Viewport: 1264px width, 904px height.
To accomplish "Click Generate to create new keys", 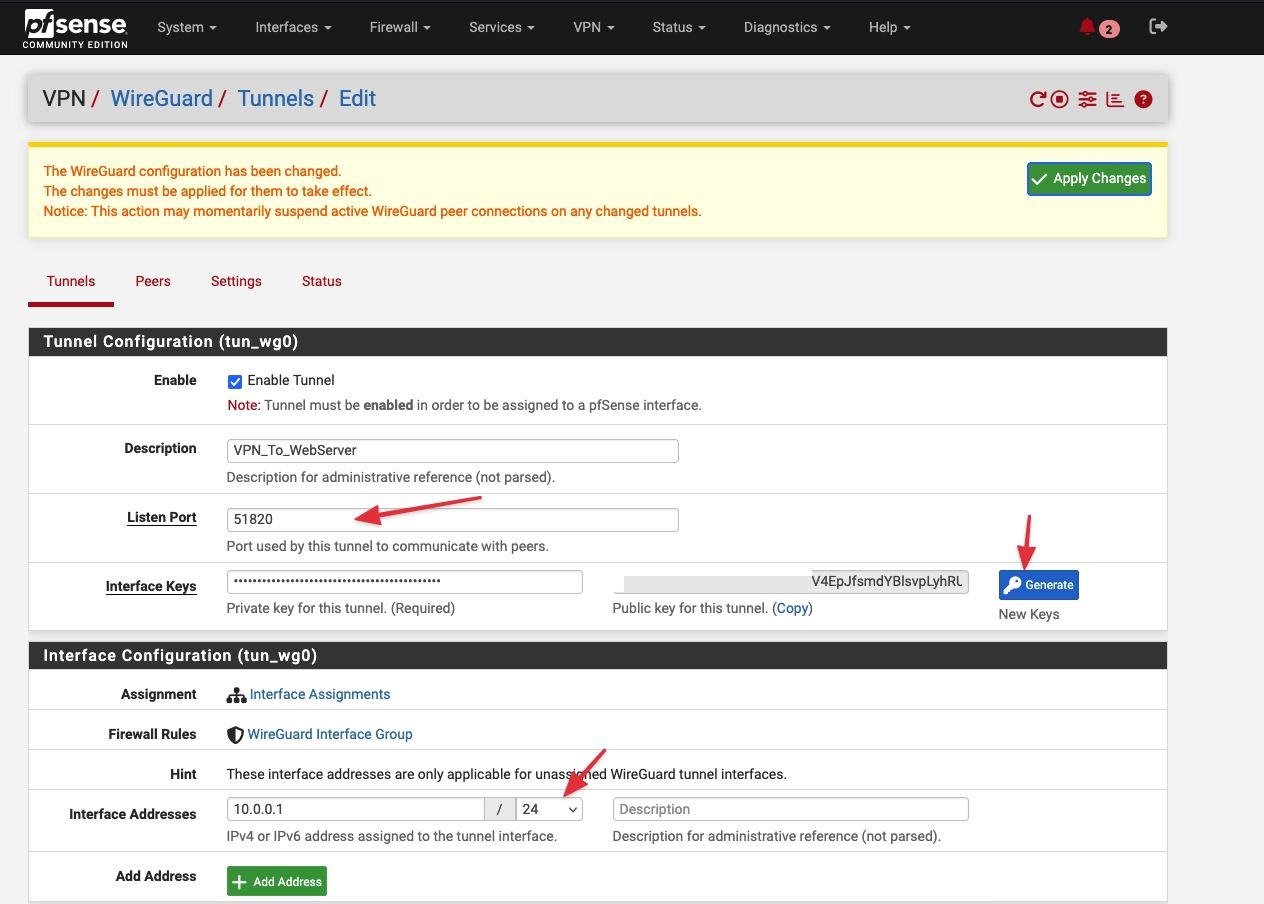I will (1038, 585).
